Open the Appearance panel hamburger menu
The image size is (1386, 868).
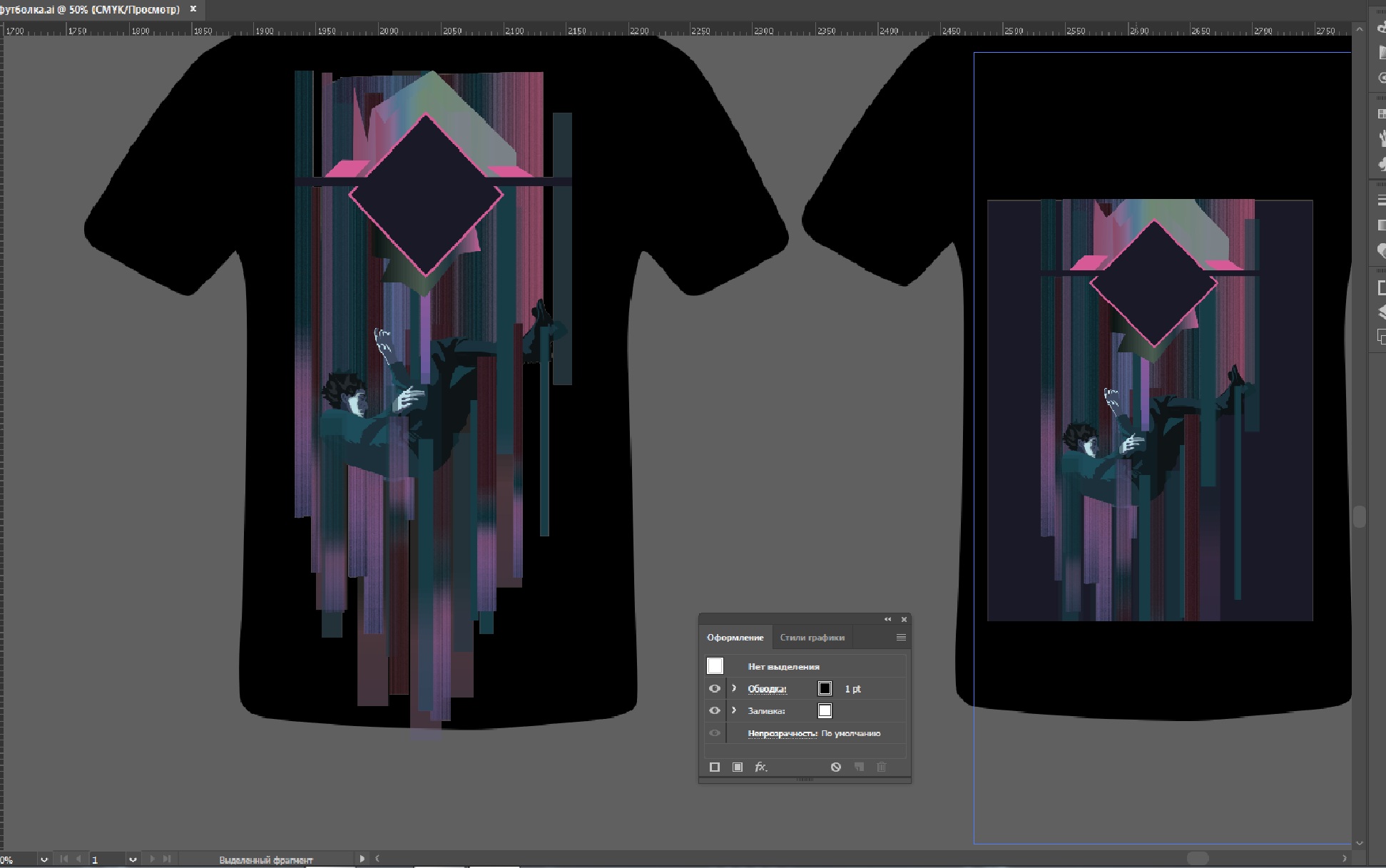click(901, 637)
